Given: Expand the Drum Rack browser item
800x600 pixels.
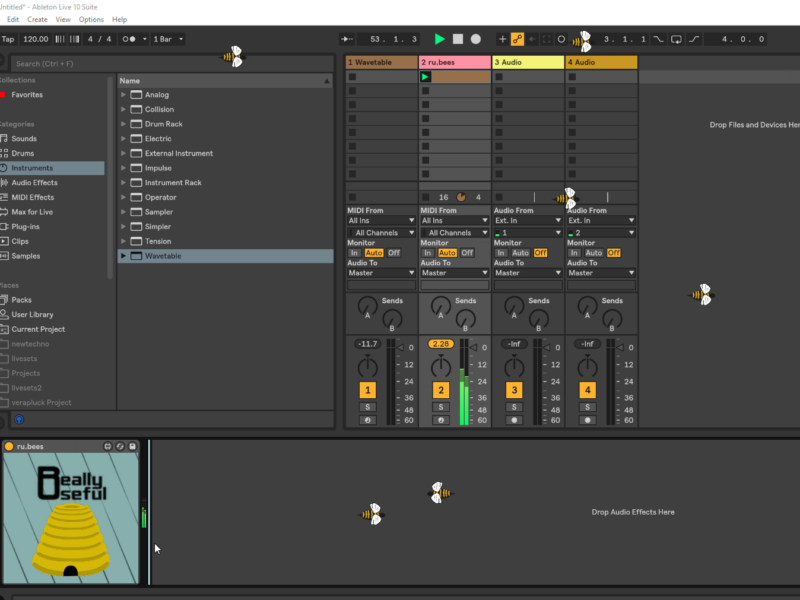Looking at the screenshot, I should tap(124, 124).
